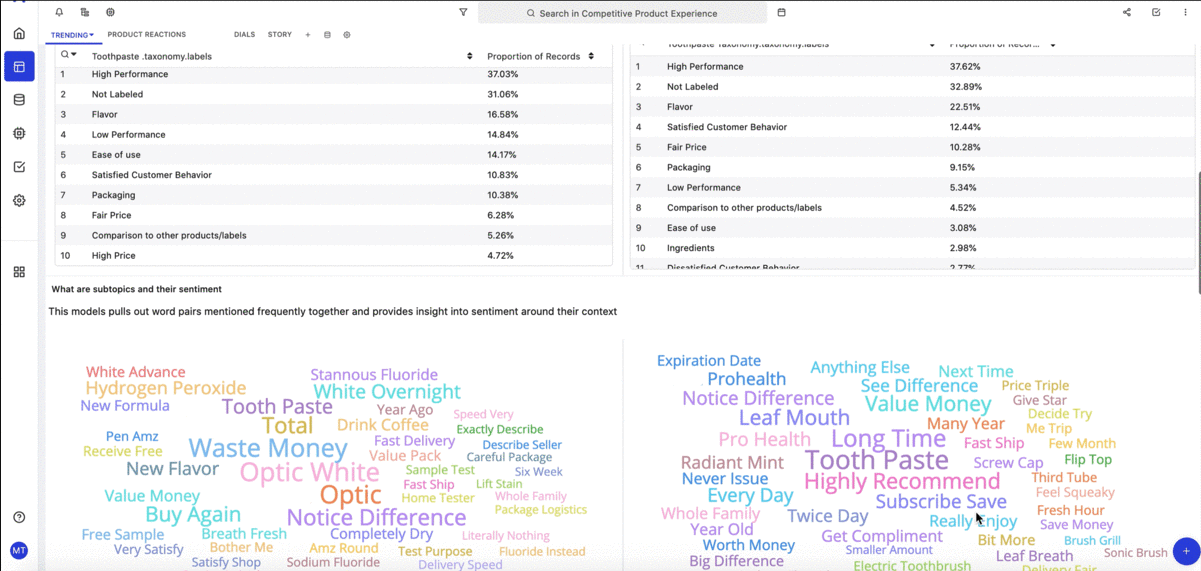
Task: Open the DIALS tab
Action: 244,35
